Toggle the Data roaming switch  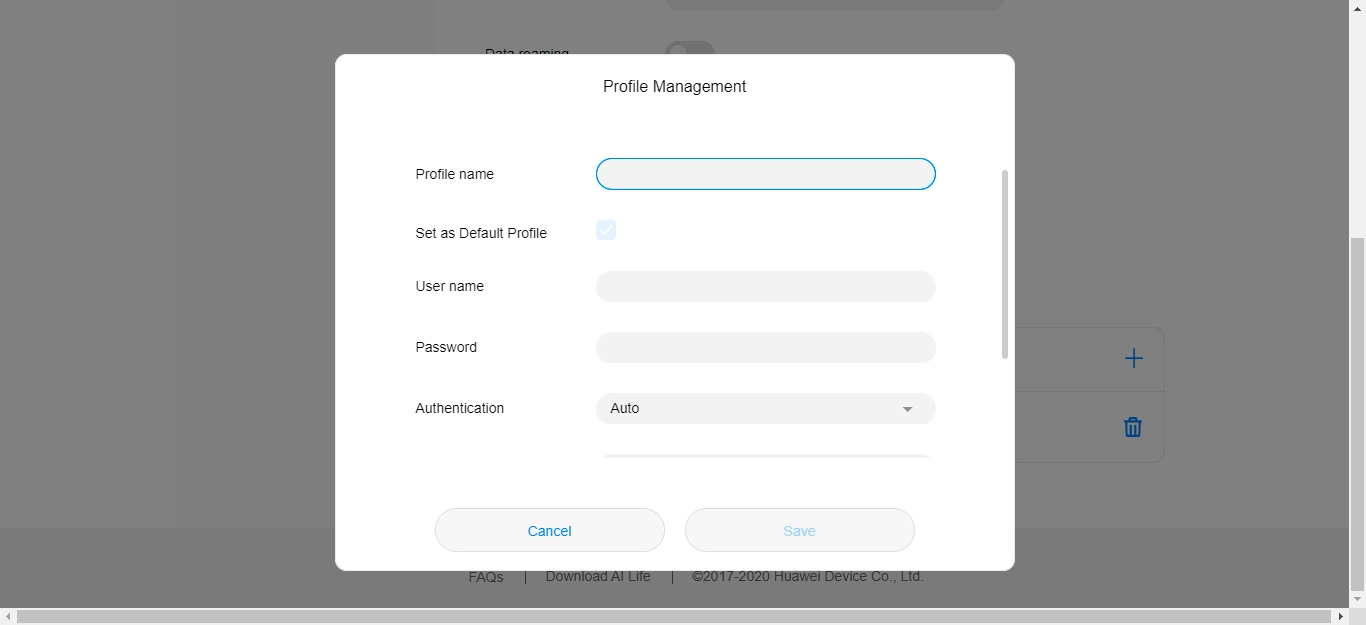point(690,50)
